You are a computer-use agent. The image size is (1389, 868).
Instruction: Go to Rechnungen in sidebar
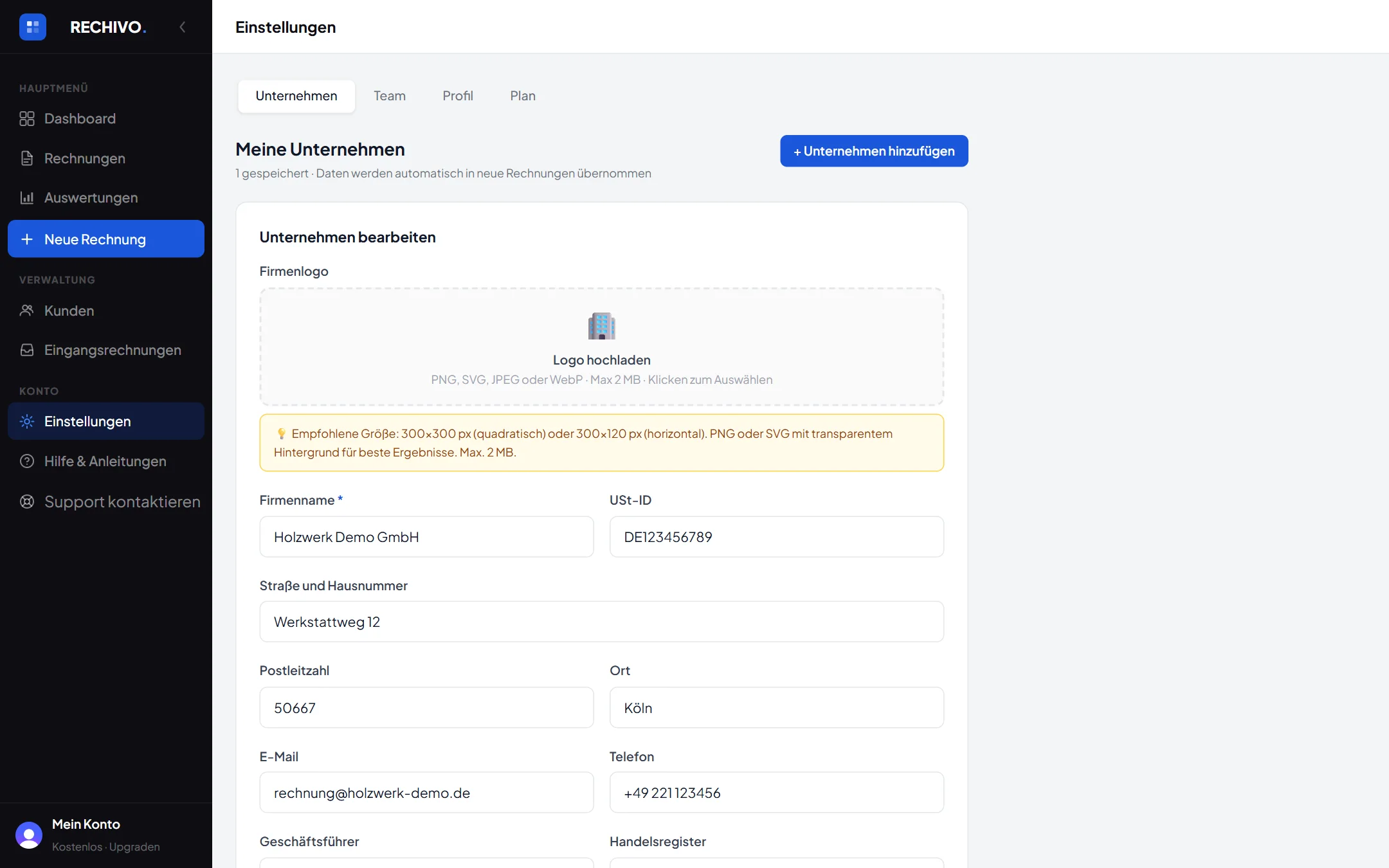85,158
